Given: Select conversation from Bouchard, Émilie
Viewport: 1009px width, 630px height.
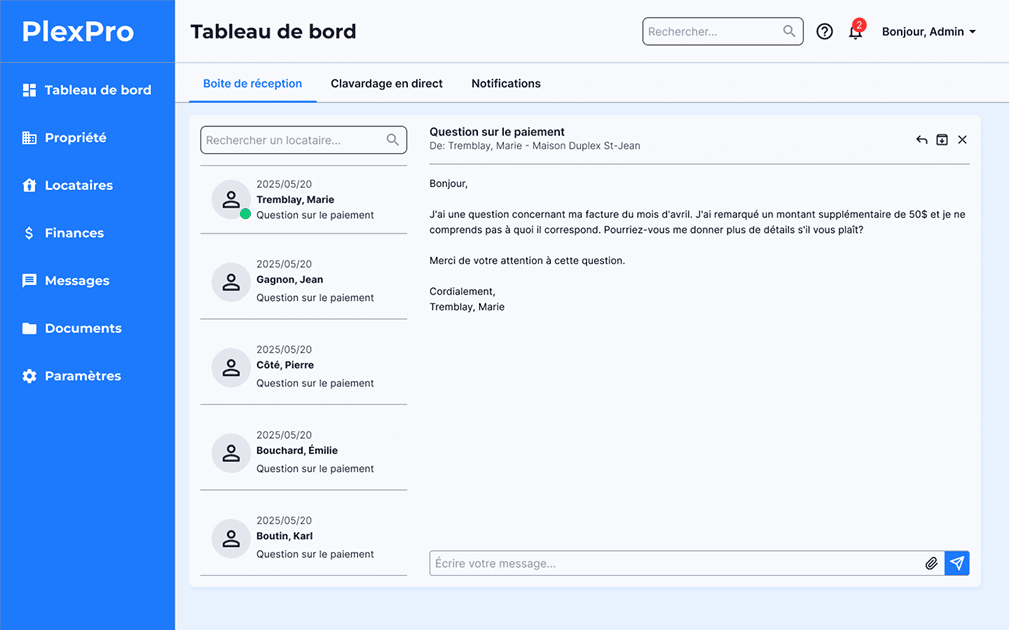Looking at the screenshot, I should coord(303,453).
